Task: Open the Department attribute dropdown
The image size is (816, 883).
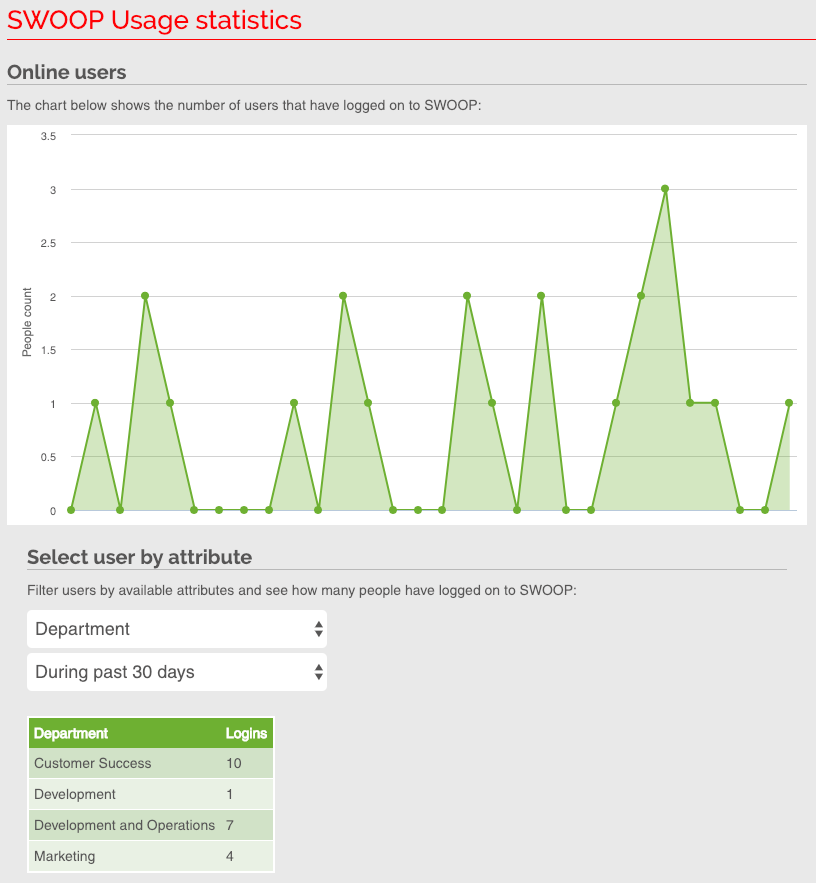Action: click(177, 628)
